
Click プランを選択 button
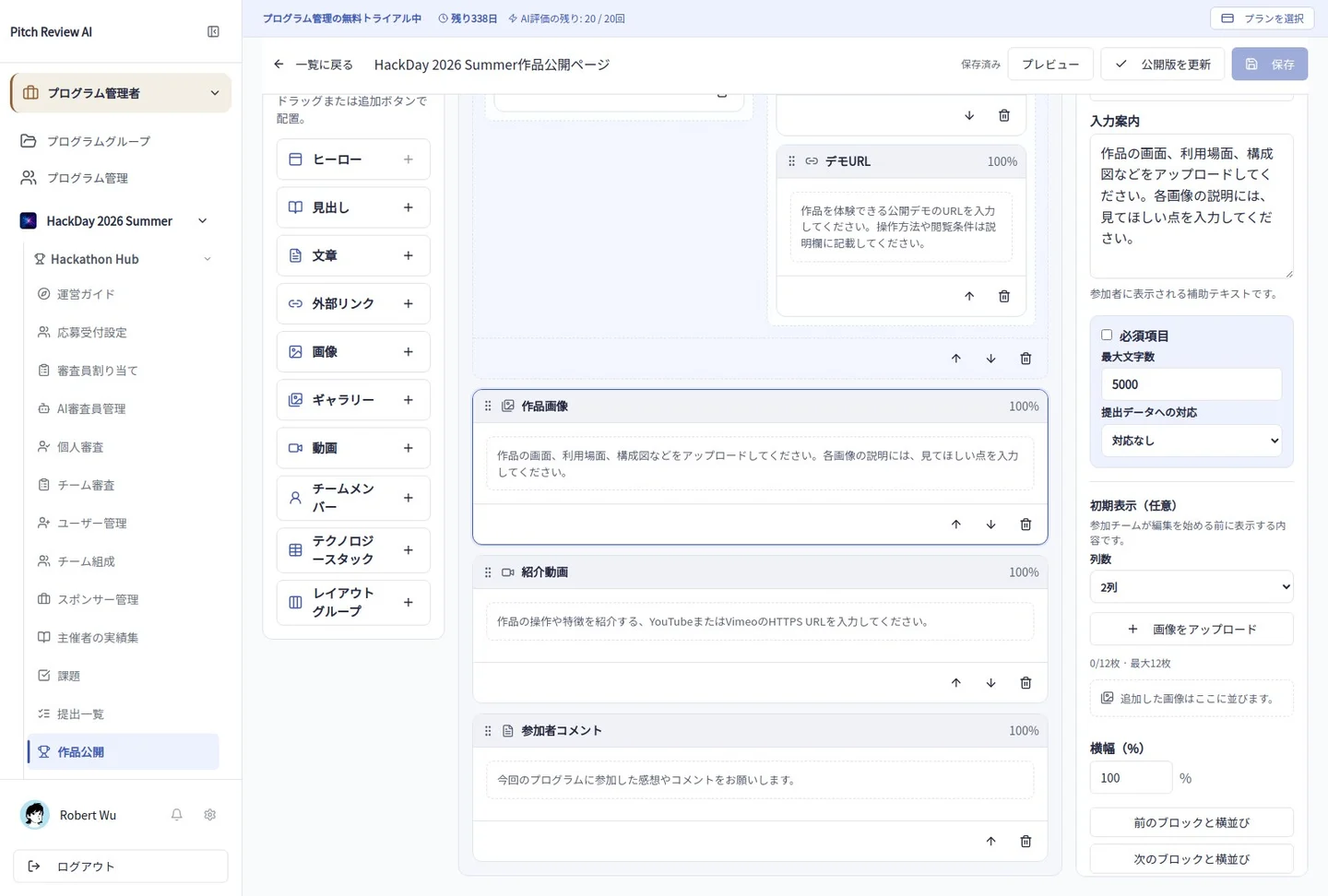click(1262, 18)
